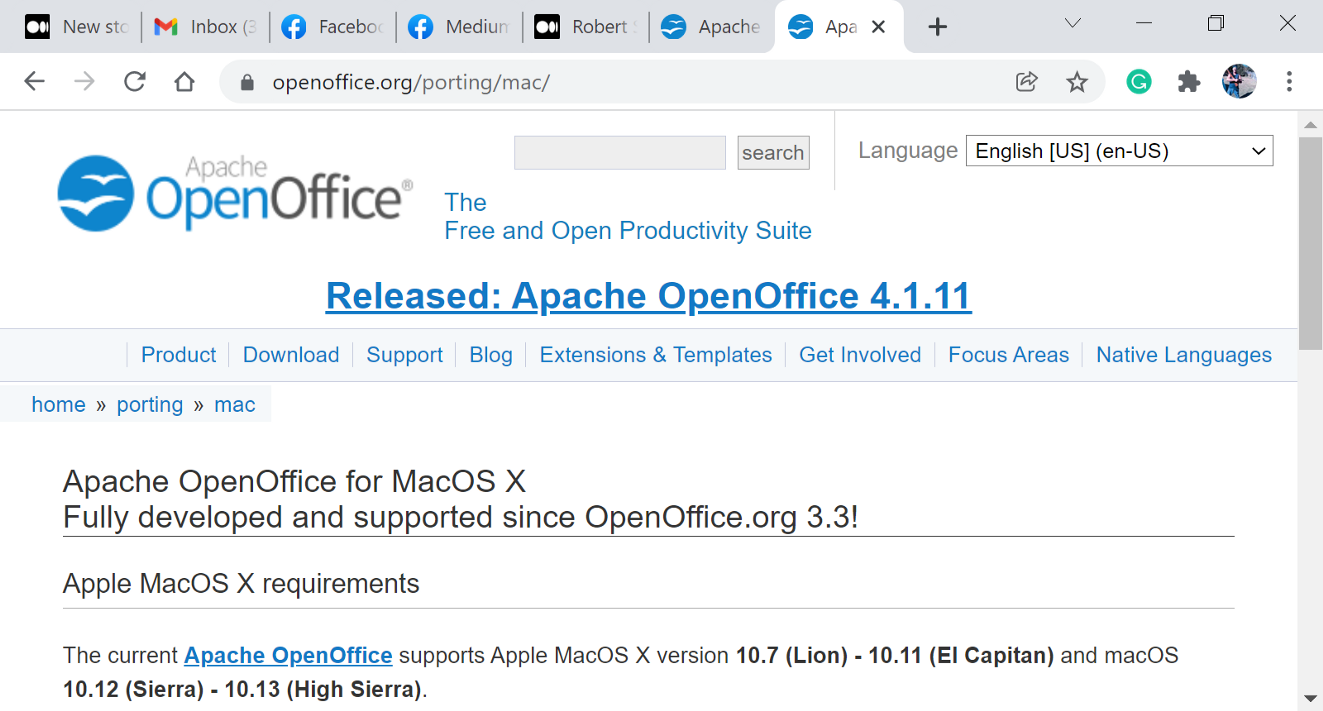Open the Focus Areas menu item
Image resolution: width=1323 pixels, height=711 pixels.
coord(1009,355)
